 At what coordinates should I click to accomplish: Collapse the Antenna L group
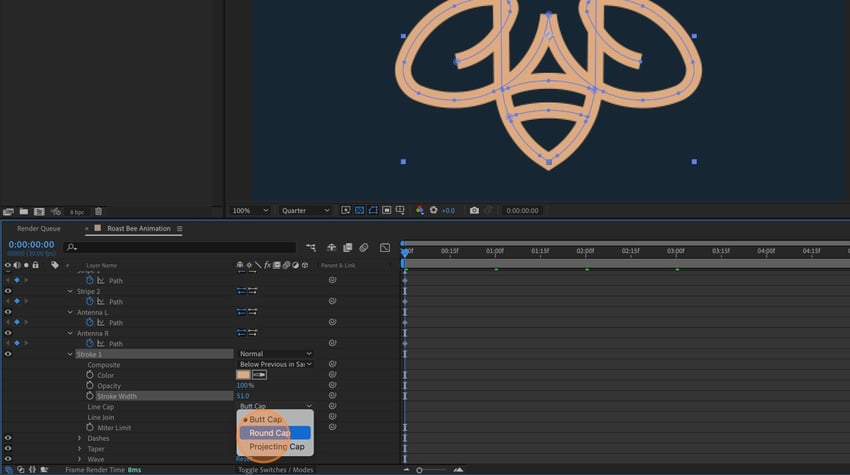tap(70, 312)
